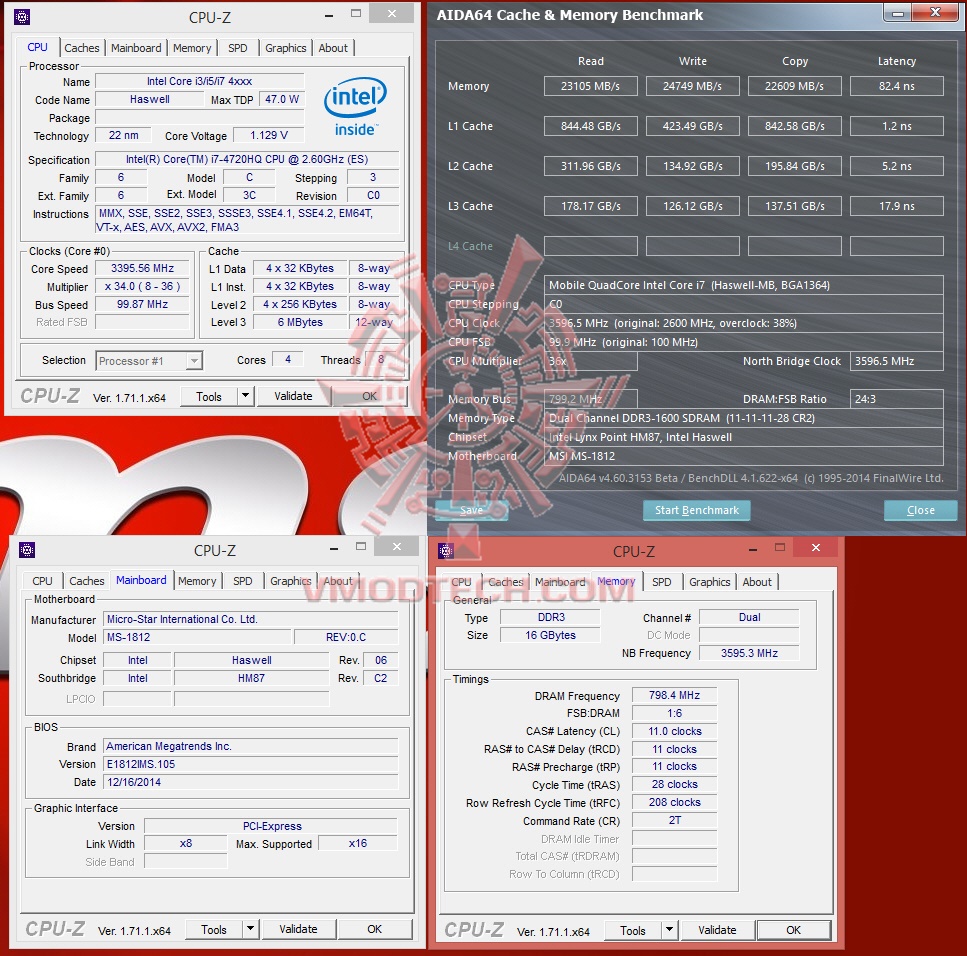This screenshot has width=967, height=956.
Task: Select CPU tab in Mainboard CPU-Z window
Action: [42, 581]
